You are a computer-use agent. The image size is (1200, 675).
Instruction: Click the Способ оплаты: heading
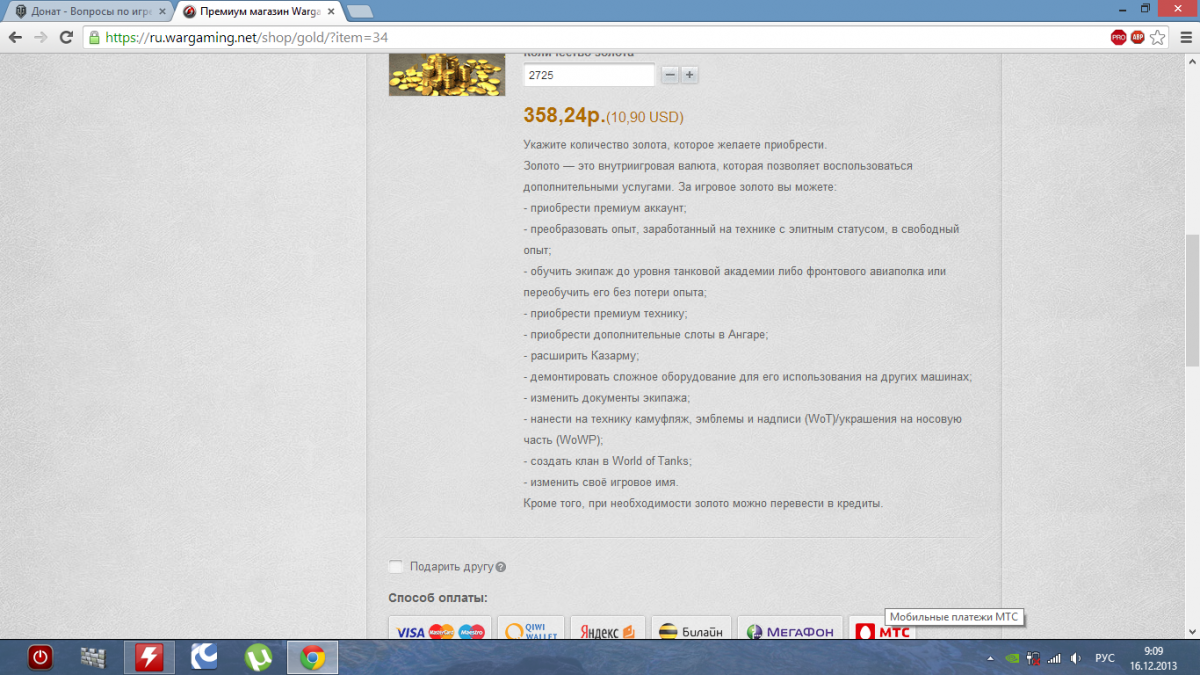(438, 598)
